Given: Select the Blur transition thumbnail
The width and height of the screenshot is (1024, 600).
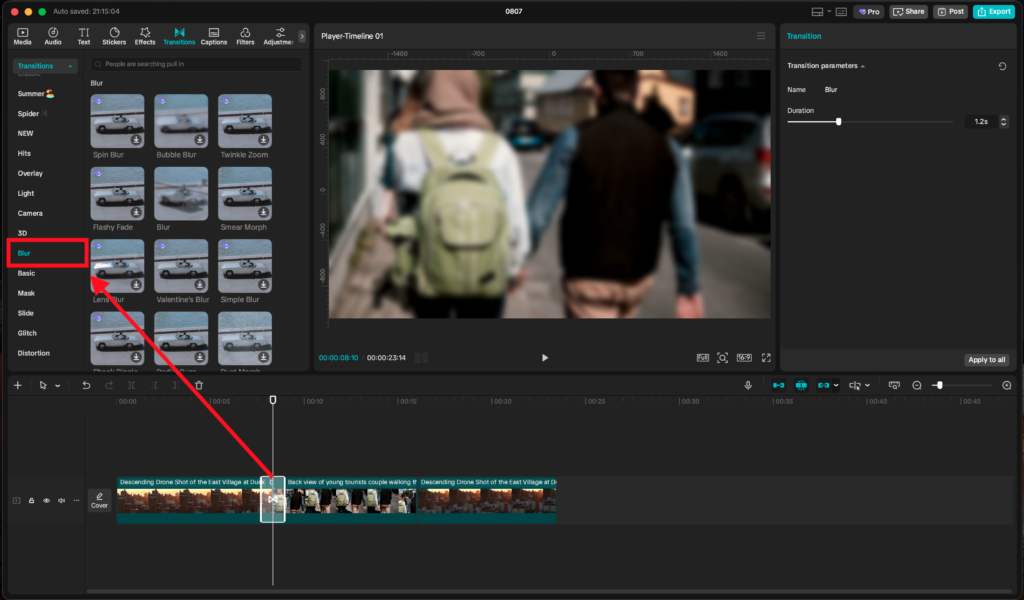Looking at the screenshot, I should click(181, 193).
